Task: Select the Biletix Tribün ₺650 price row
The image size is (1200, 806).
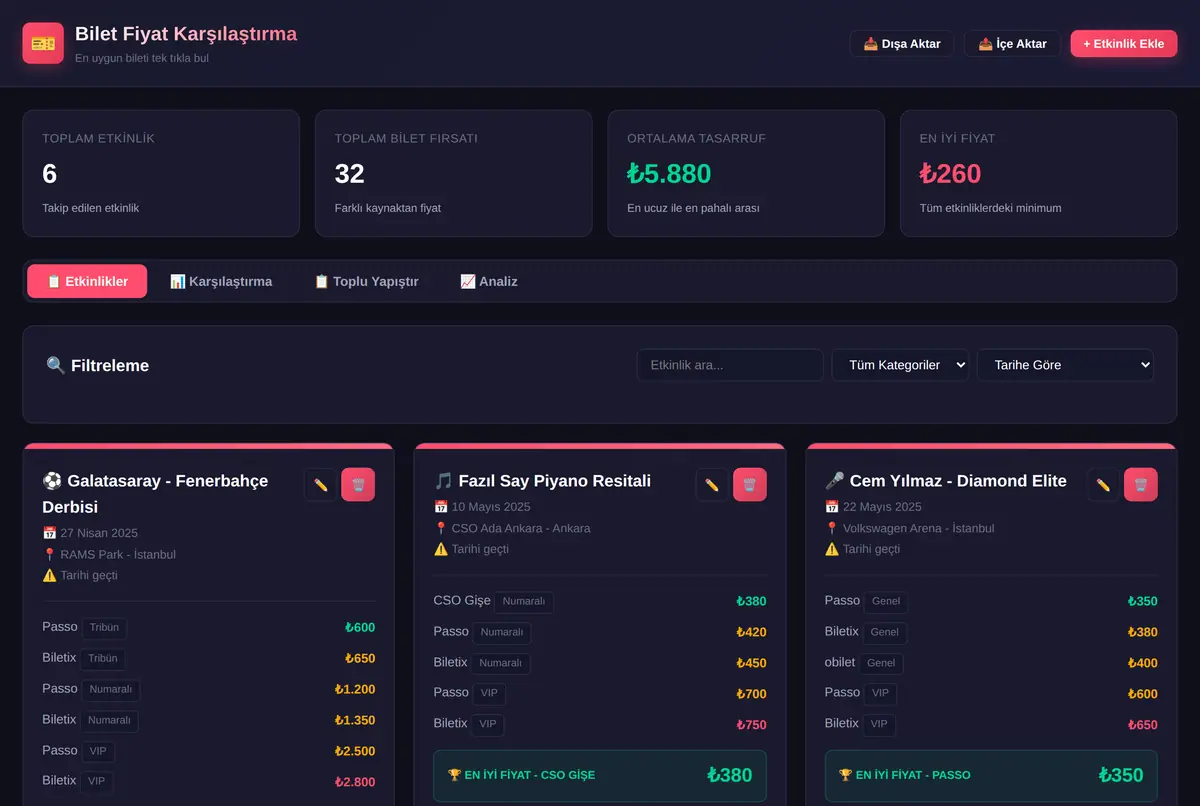Action: pyautogui.click(x=209, y=658)
